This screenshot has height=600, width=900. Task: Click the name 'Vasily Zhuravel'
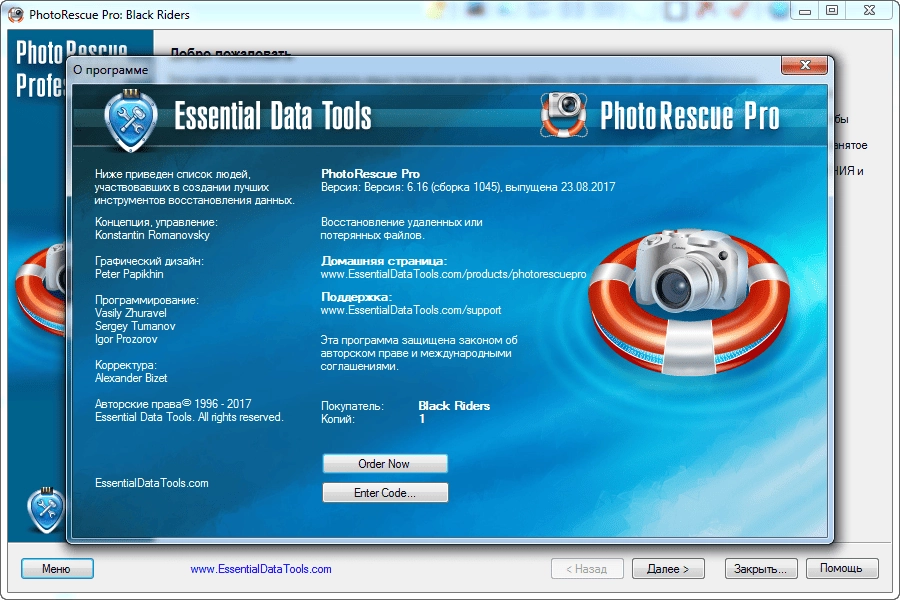(131, 313)
